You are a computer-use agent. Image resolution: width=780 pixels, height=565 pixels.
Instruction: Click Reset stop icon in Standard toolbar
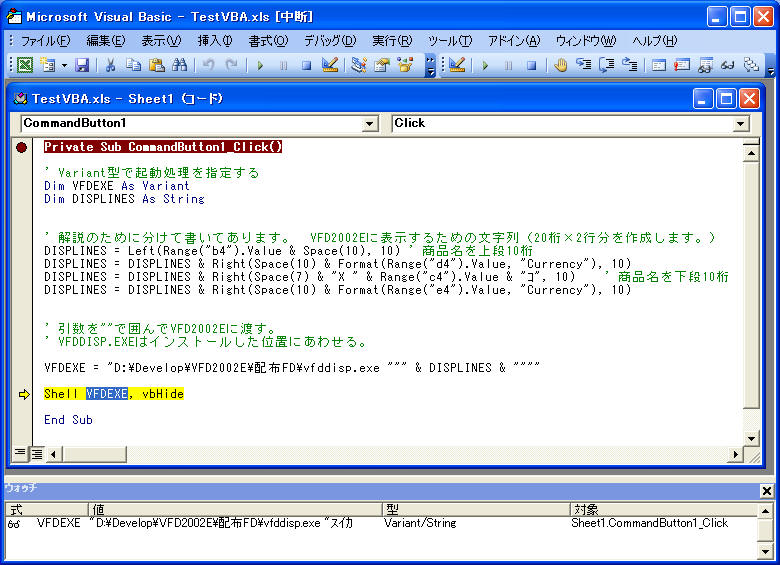tap(306, 65)
